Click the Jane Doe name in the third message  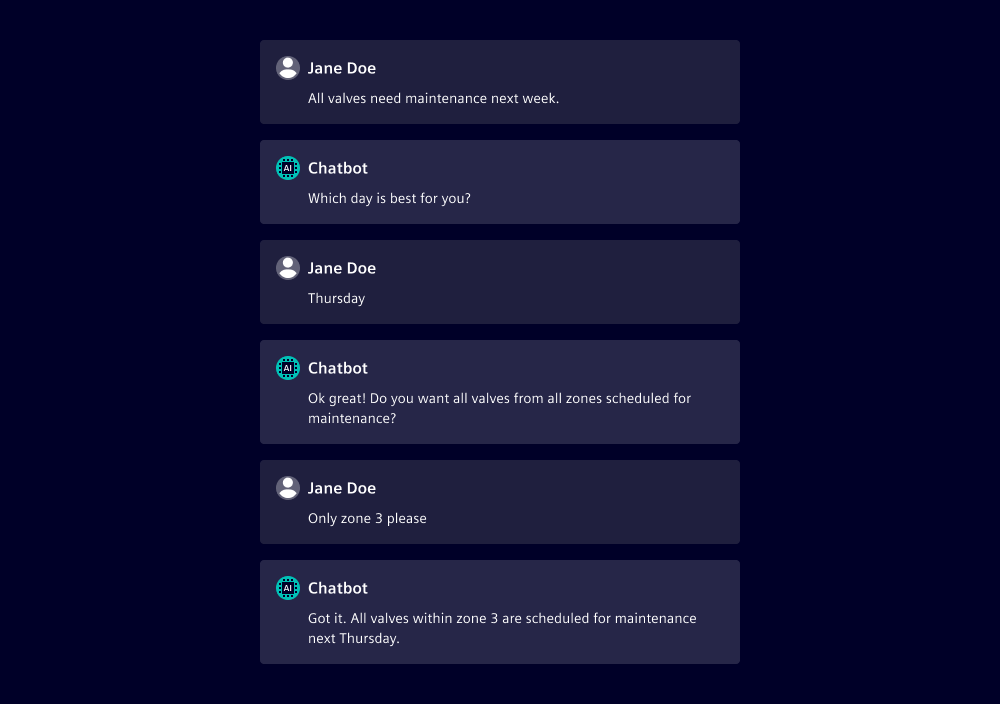pos(342,268)
